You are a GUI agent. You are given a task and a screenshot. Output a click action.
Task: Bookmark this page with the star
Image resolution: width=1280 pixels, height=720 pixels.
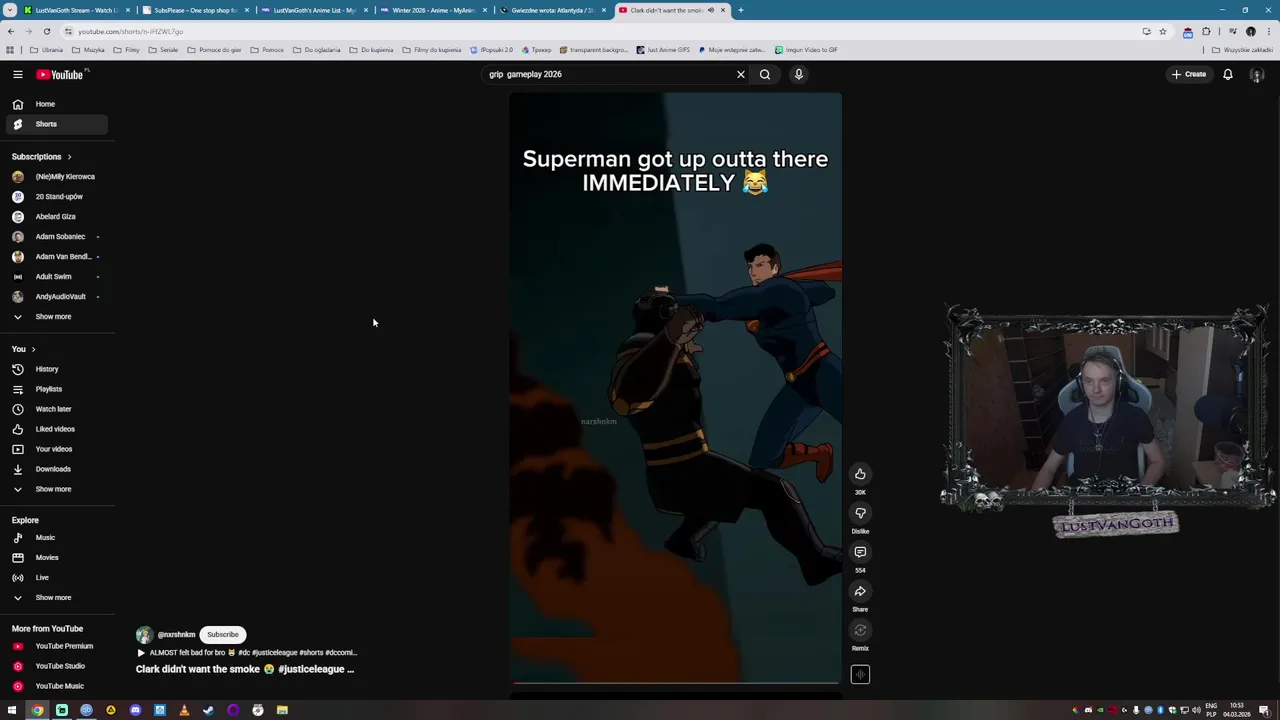pyautogui.click(x=1162, y=31)
